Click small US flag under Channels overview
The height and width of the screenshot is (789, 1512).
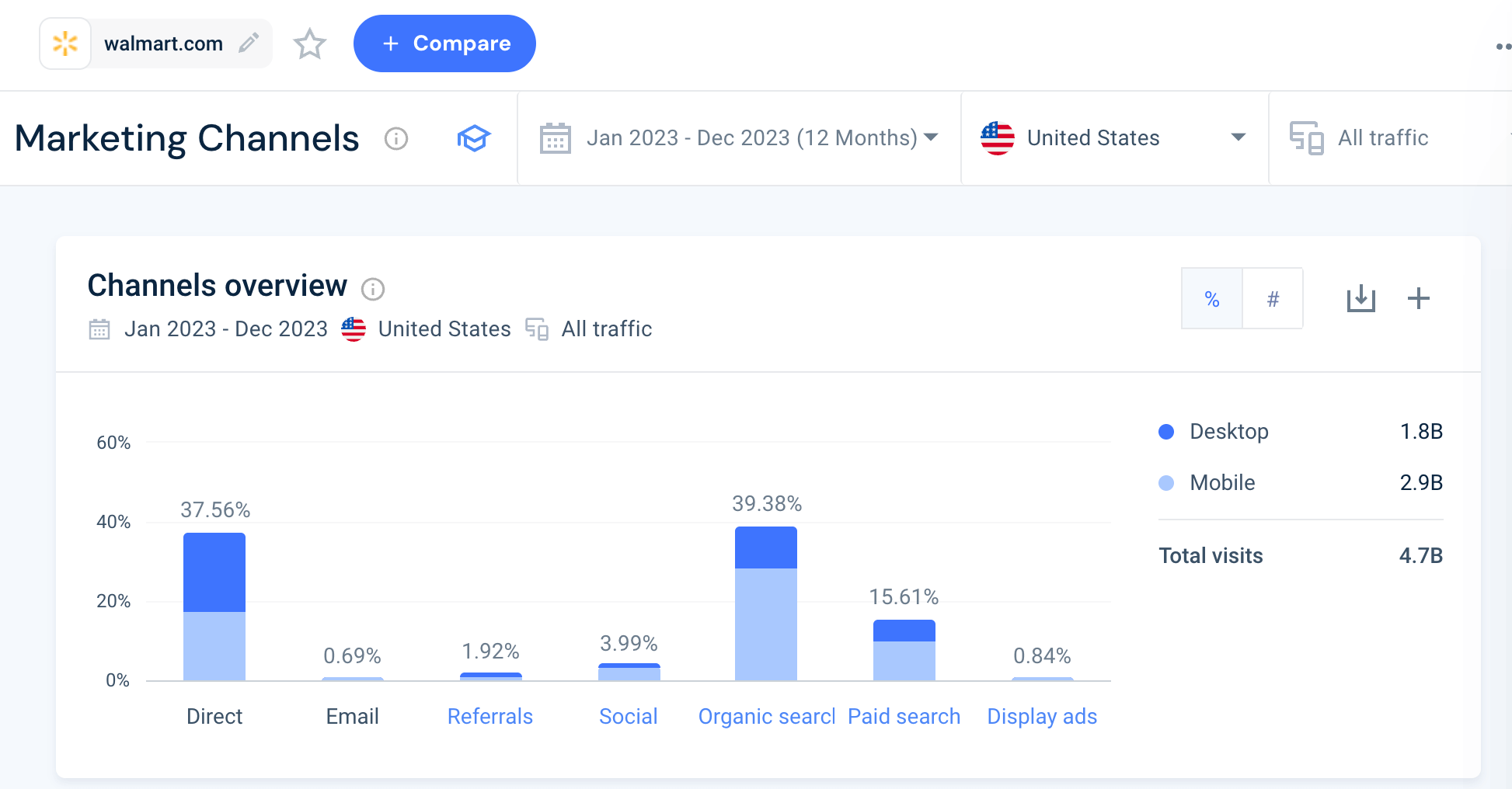pyautogui.click(x=354, y=329)
